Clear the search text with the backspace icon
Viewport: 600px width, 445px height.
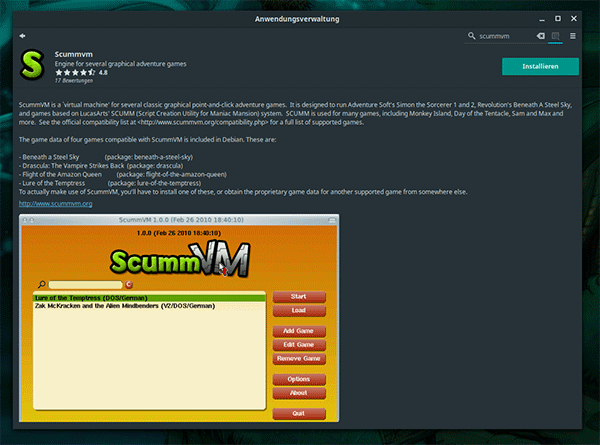pos(541,36)
